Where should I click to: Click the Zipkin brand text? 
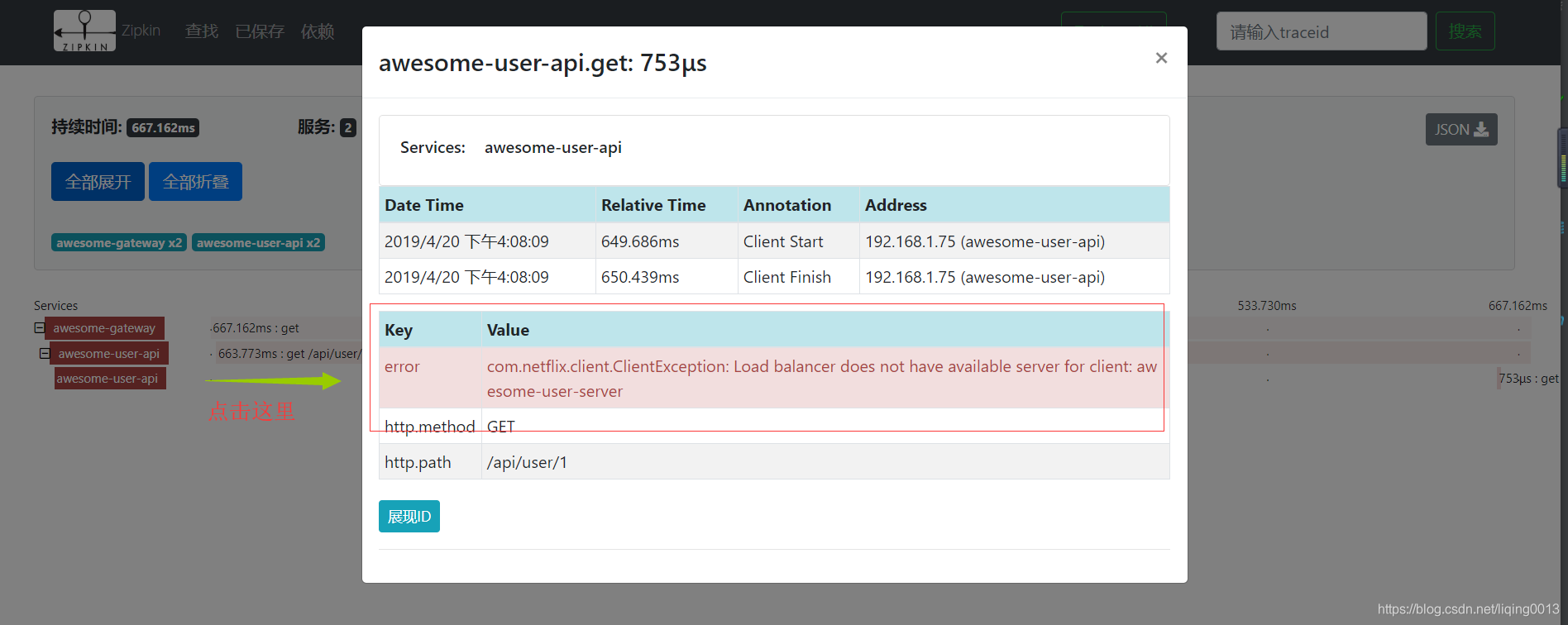coord(141,31)
